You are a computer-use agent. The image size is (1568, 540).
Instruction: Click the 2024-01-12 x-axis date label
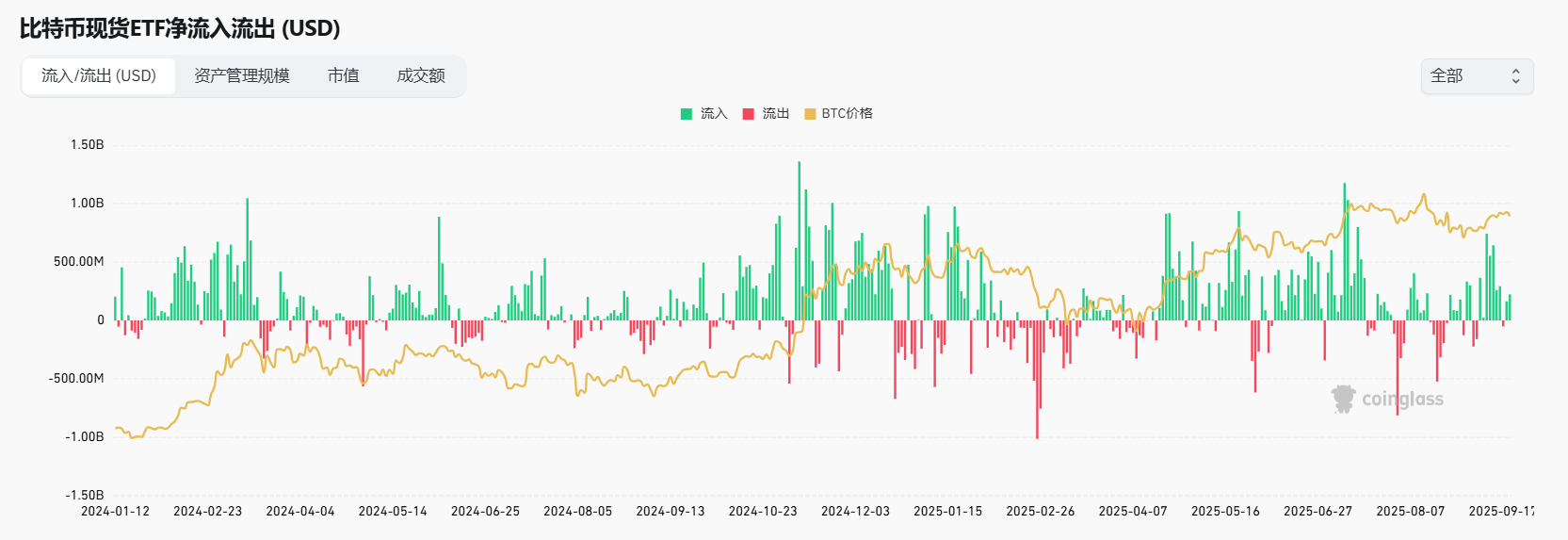tap(115, 511)
